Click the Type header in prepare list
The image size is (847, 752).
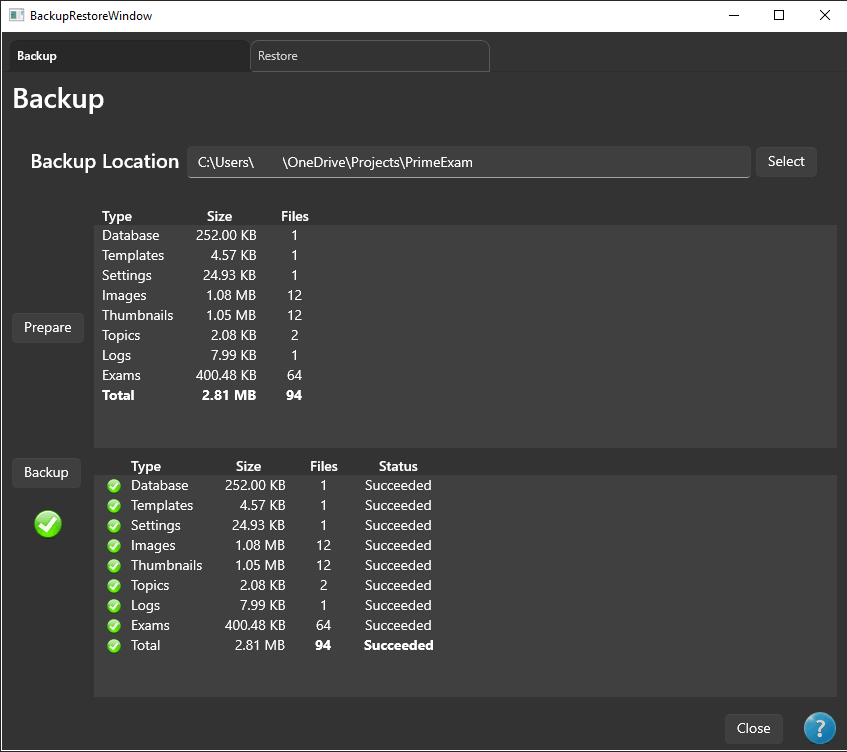click(117, 217)
